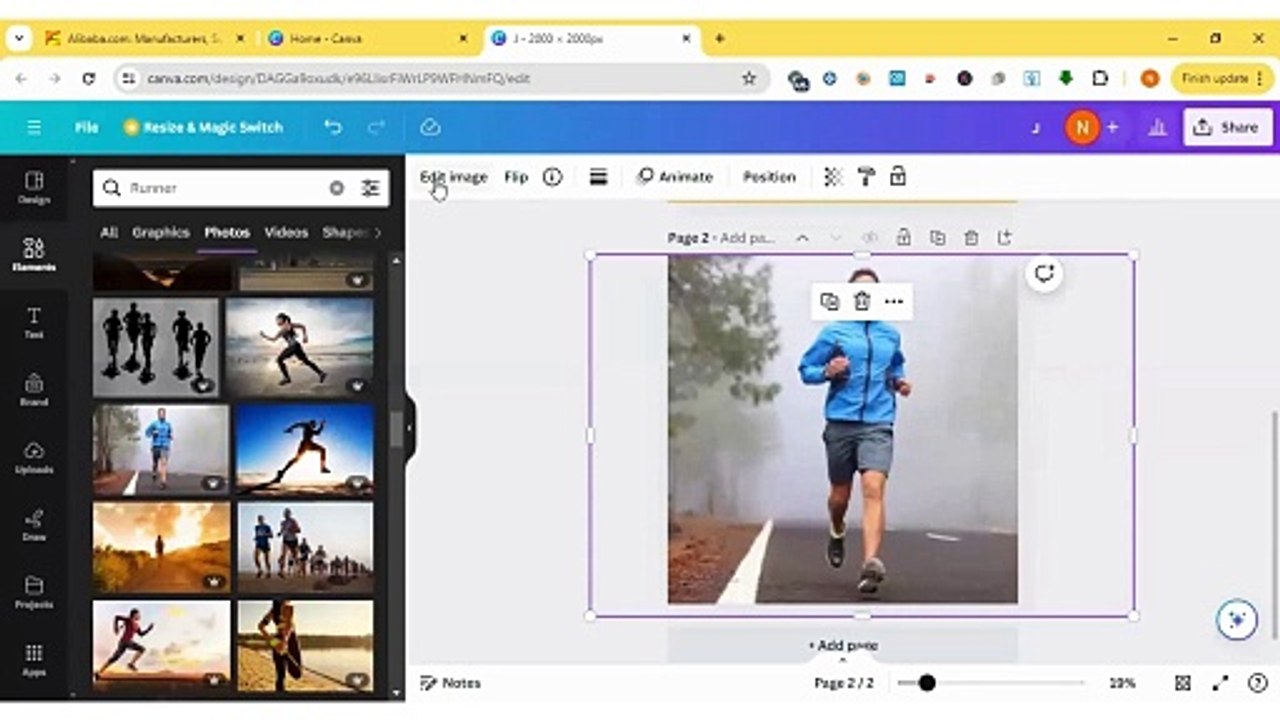
Task: Click Add page below canvas
Action: [x=843, y=646]
